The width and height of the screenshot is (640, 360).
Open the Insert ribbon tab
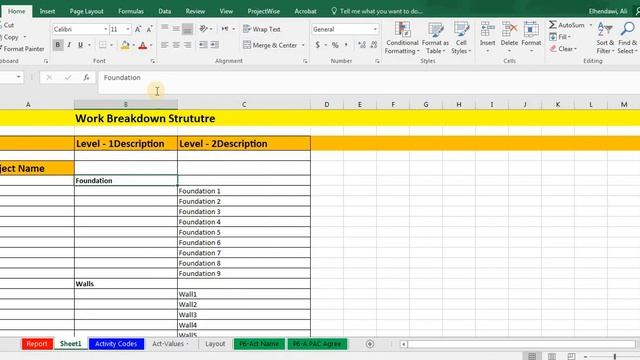[x=47, y=11]
